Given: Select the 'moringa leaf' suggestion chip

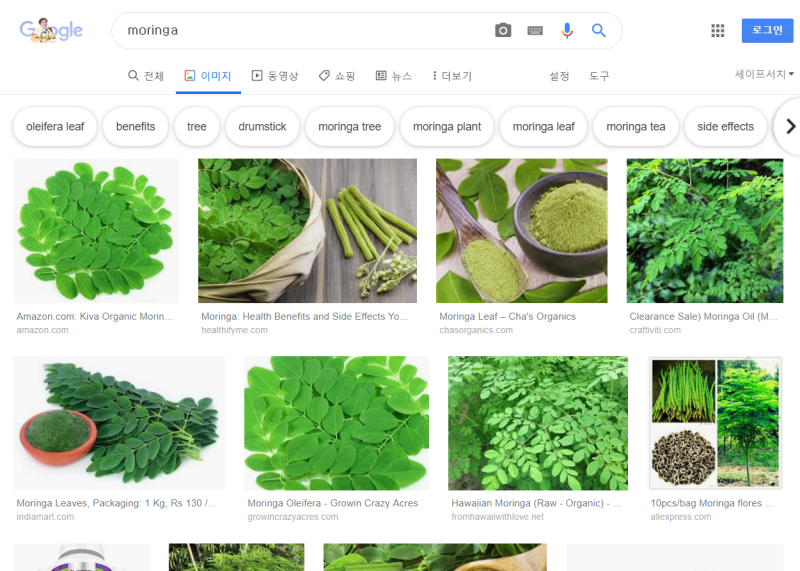Looking at the screenshot, I should (x=543, y=127).
